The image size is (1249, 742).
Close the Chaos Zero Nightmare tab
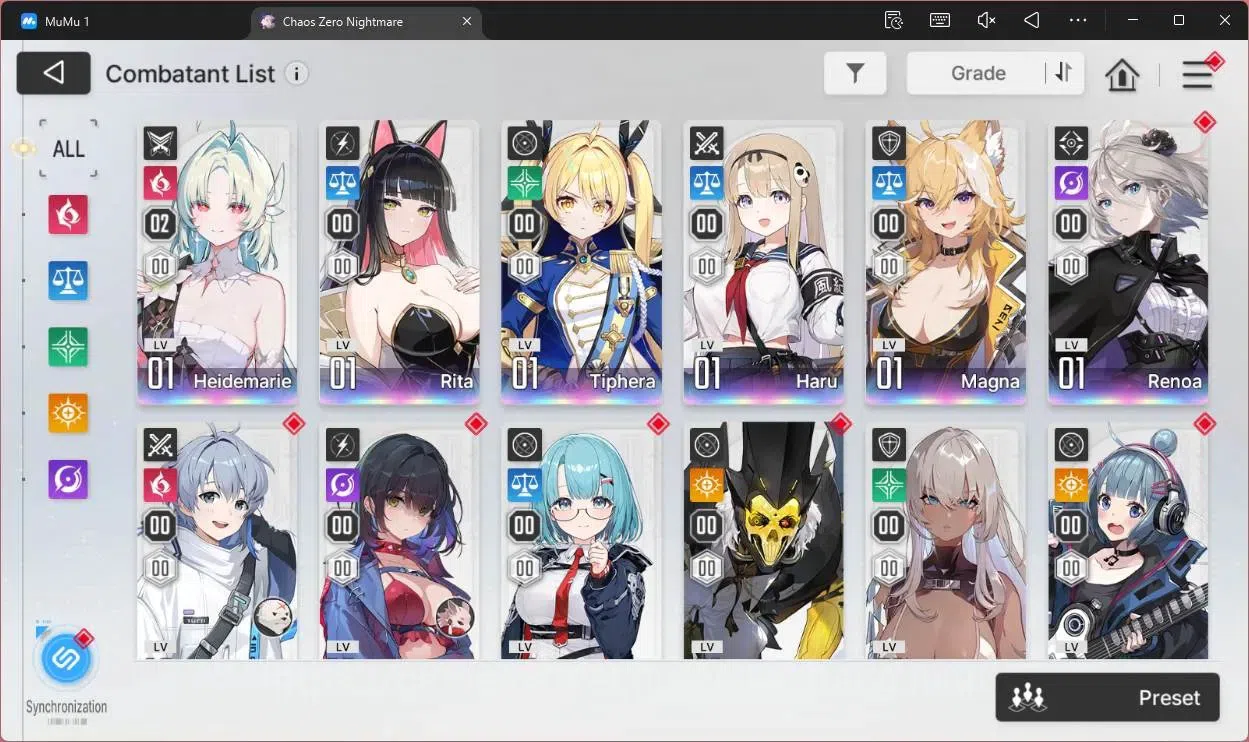pyautogui.click(x=467, y=21)
